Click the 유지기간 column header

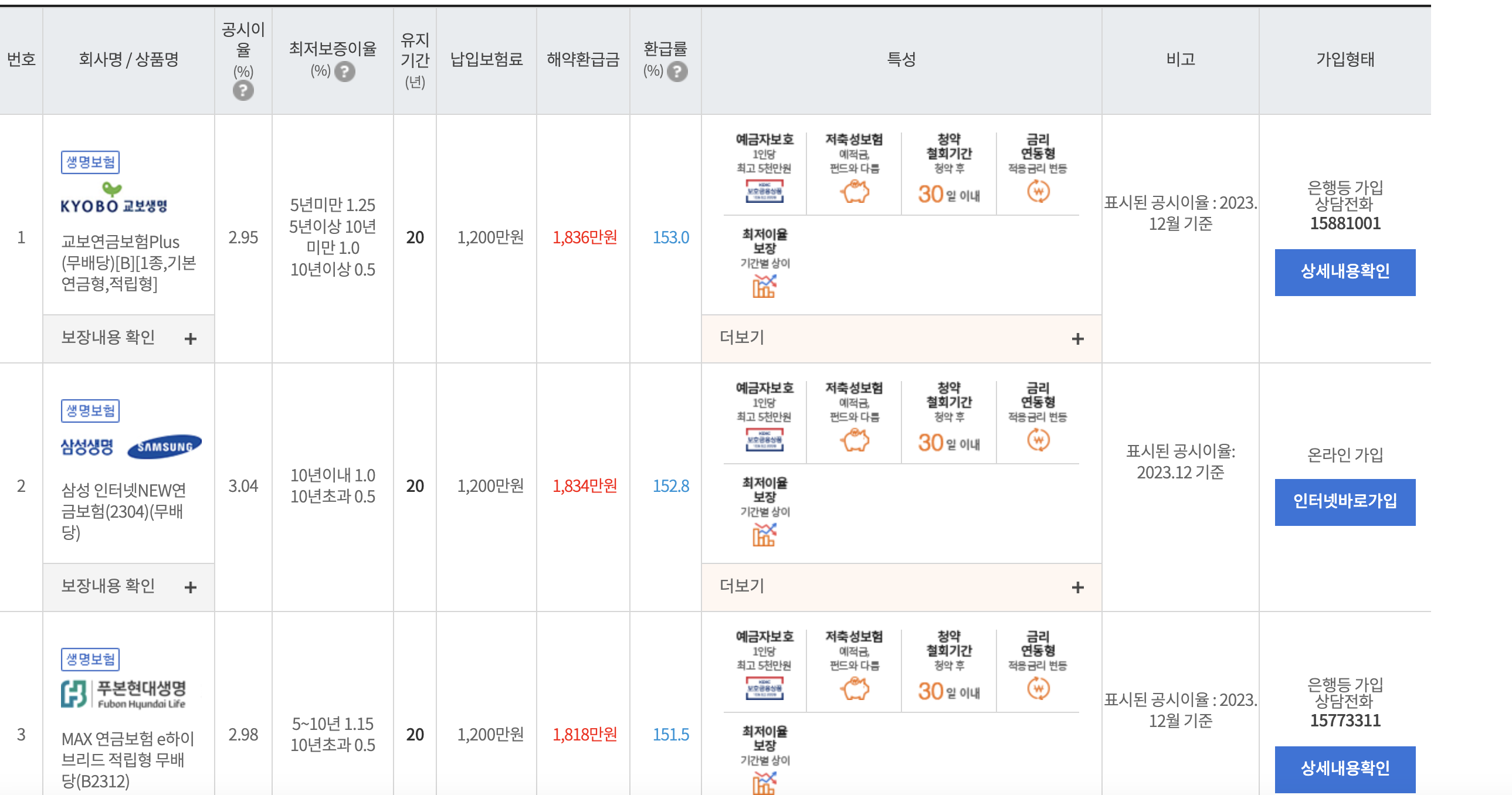click(415, 60)
